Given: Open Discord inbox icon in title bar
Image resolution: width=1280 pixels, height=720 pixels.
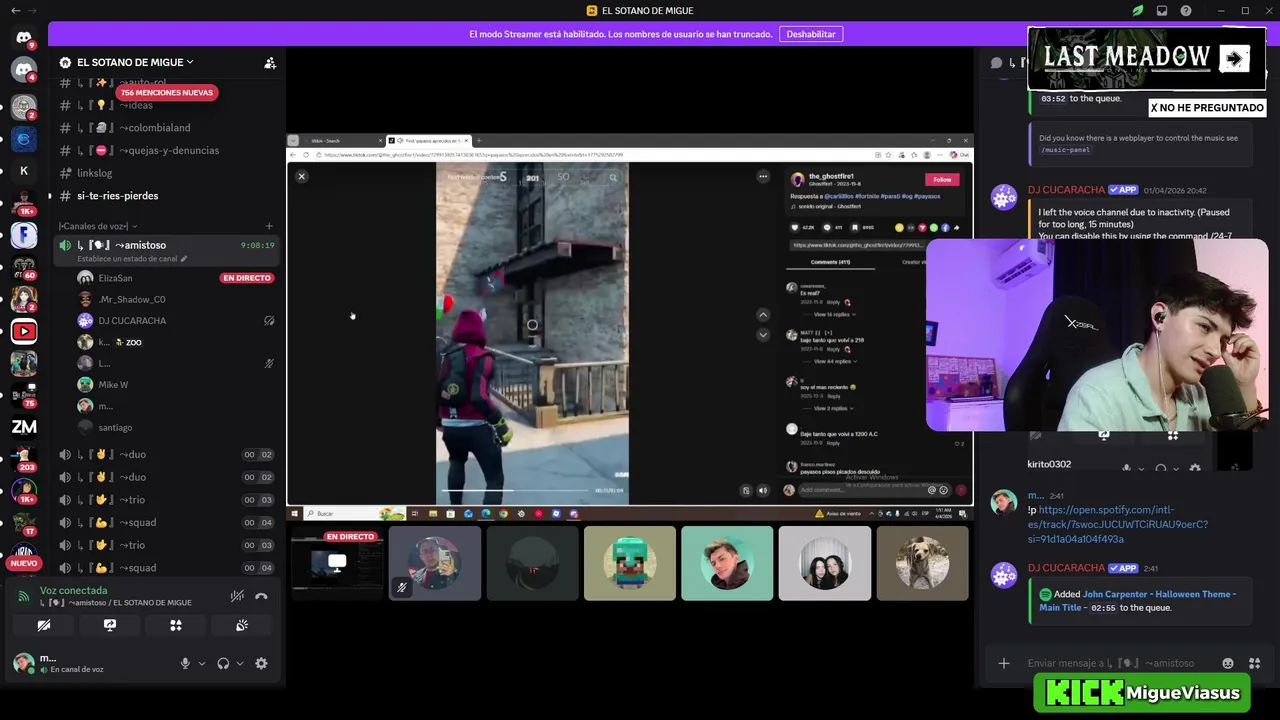Looking at the screenshot, I should pos(1162,11).
